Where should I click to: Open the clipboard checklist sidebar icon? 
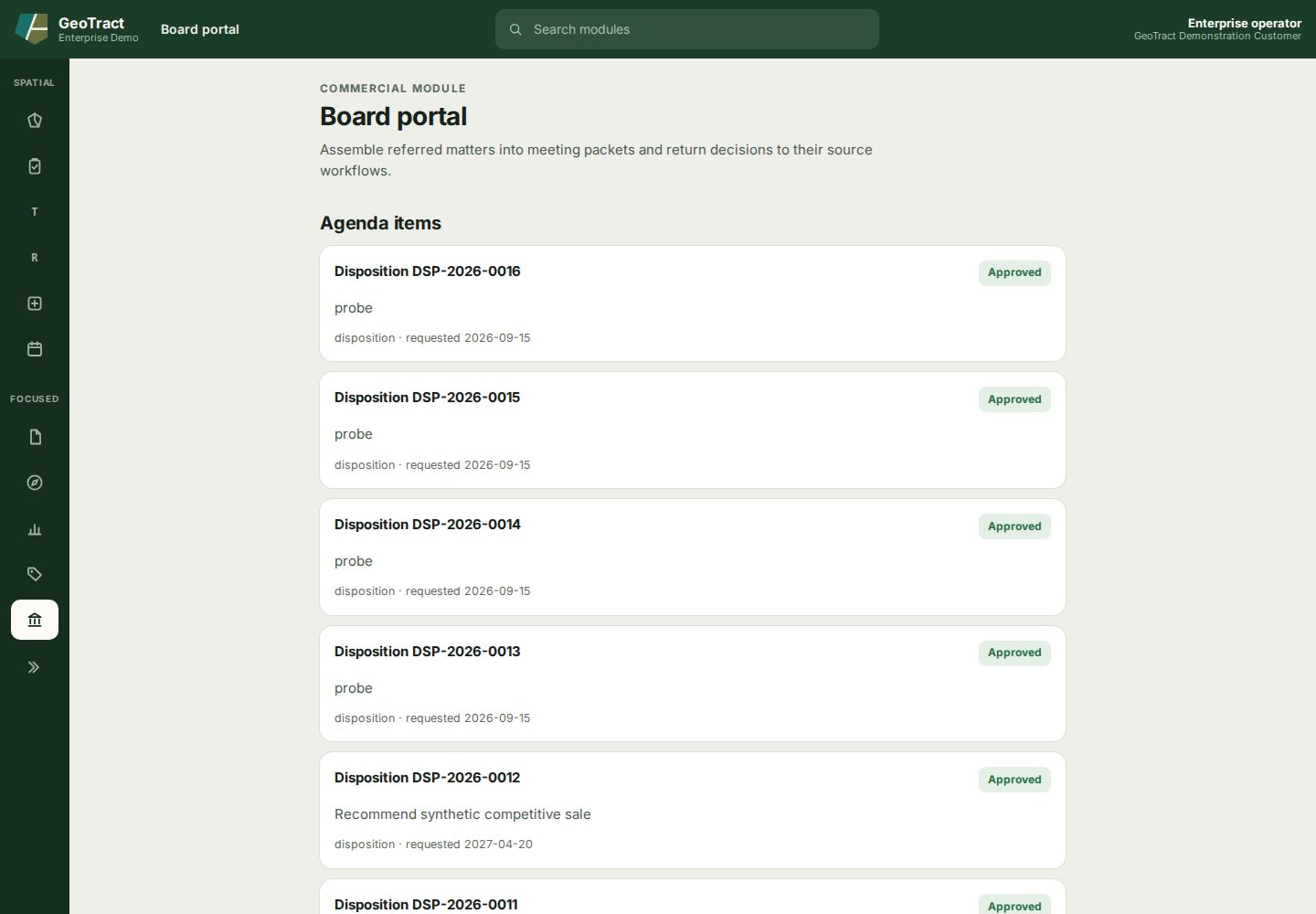35,166
